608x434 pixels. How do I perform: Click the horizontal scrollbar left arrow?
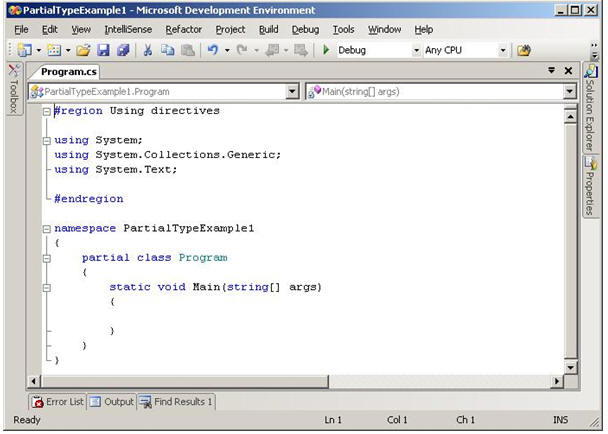34,381
